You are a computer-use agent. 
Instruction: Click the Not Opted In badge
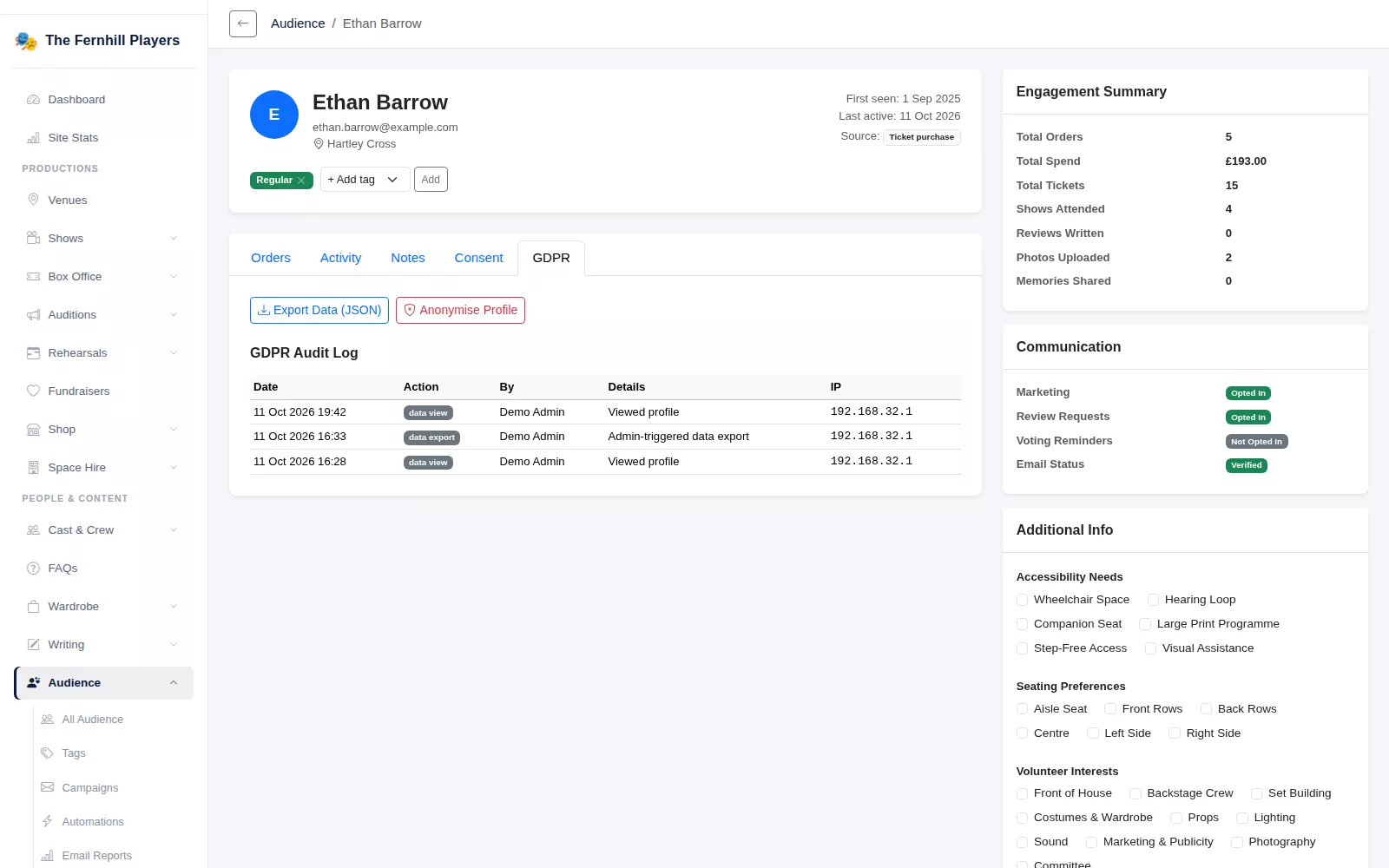coord(1256,442)
